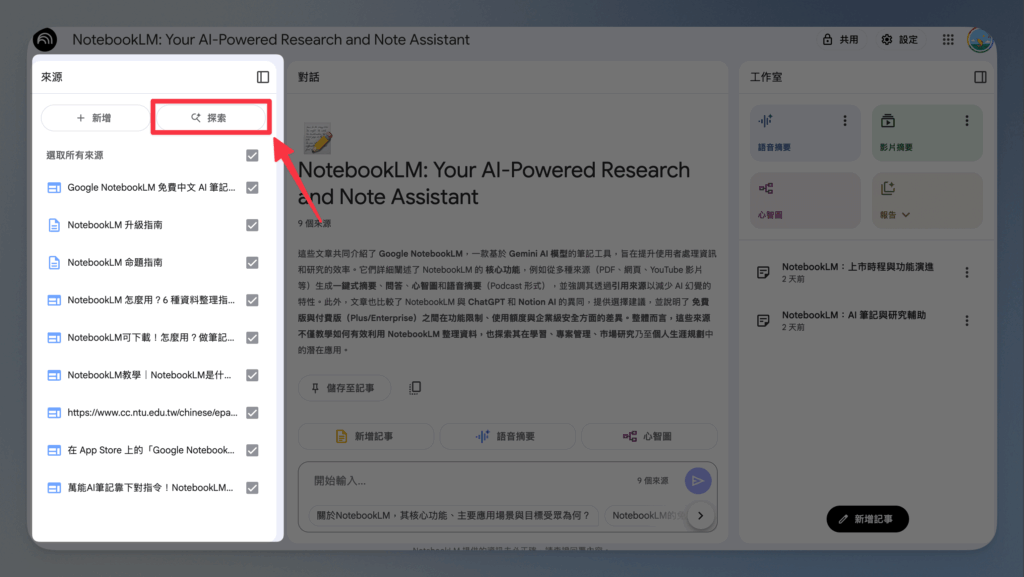The width and height of the screenshot is (1024, 577).
Task: Click 儲存至記事 button
Action: (x=344, y=388)
